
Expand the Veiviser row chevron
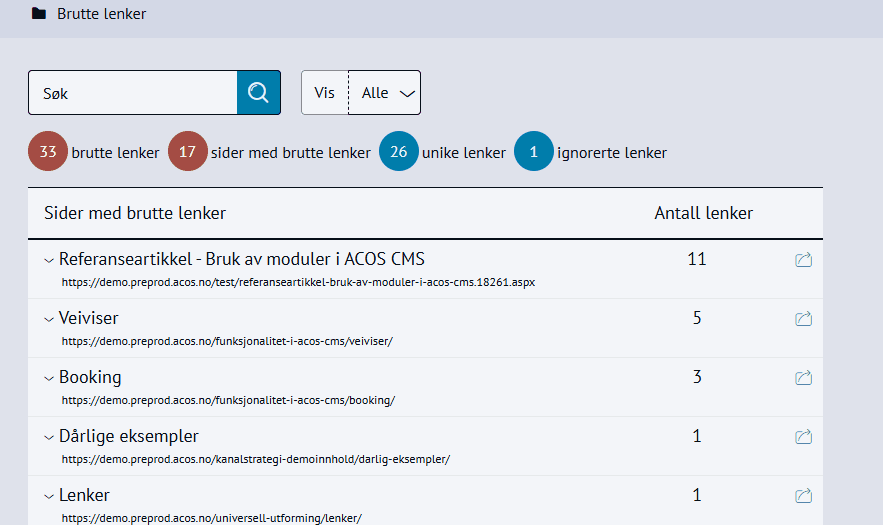click(49, 319)
